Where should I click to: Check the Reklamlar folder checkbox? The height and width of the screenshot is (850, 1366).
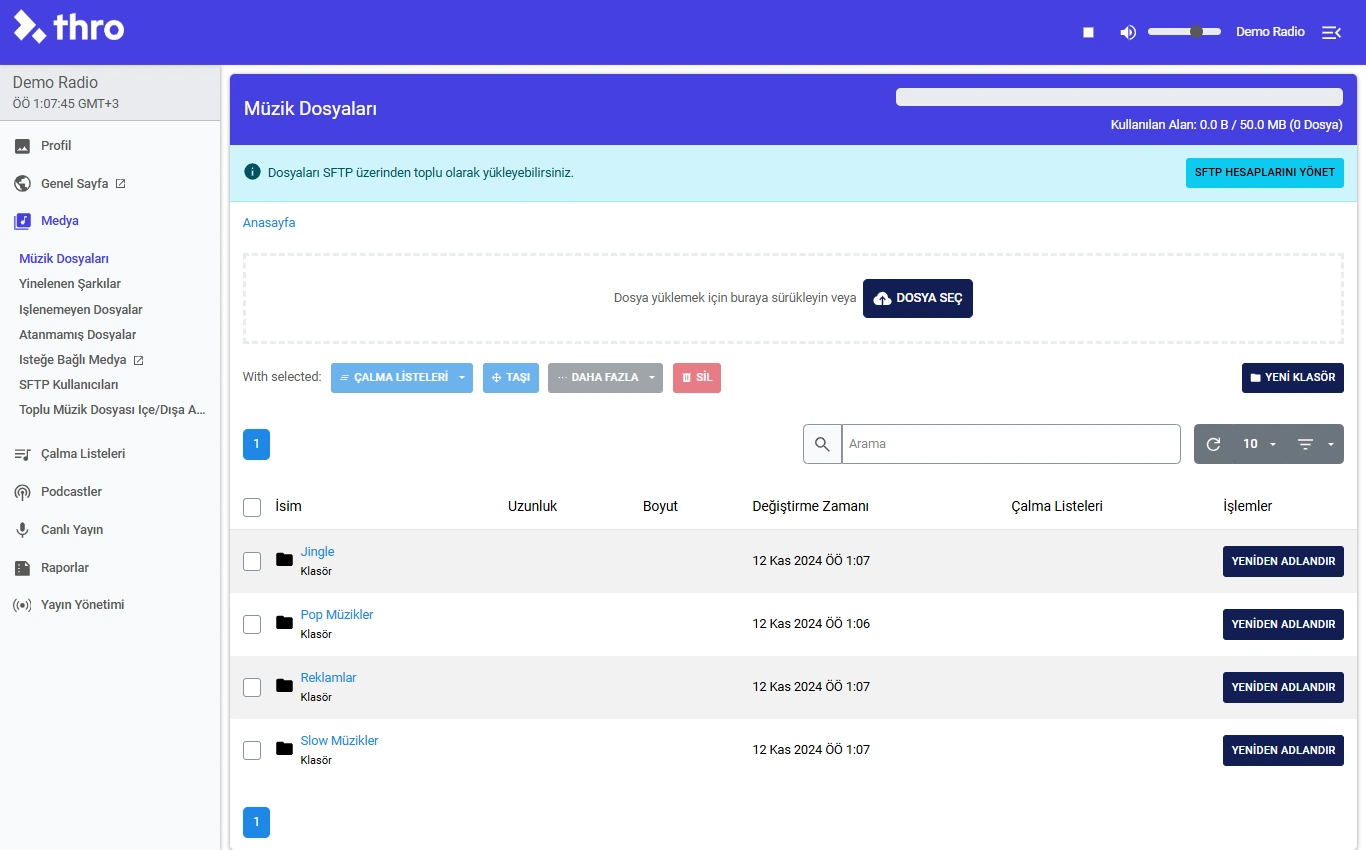[252, 687]
